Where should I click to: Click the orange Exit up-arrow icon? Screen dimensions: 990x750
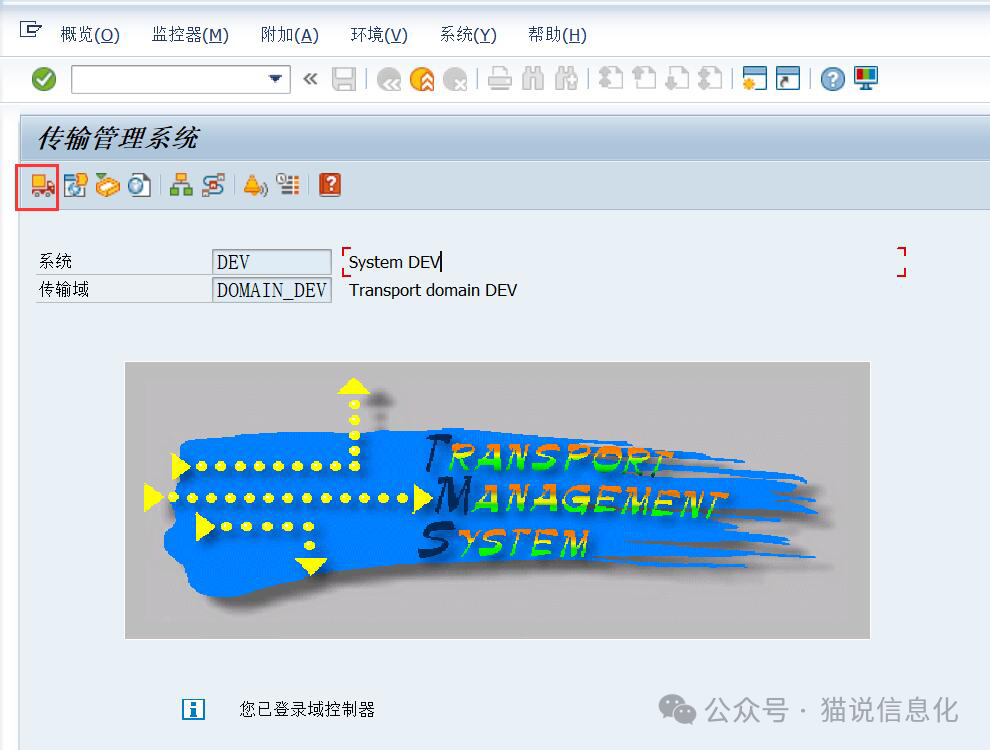click(x=422, y=79)
